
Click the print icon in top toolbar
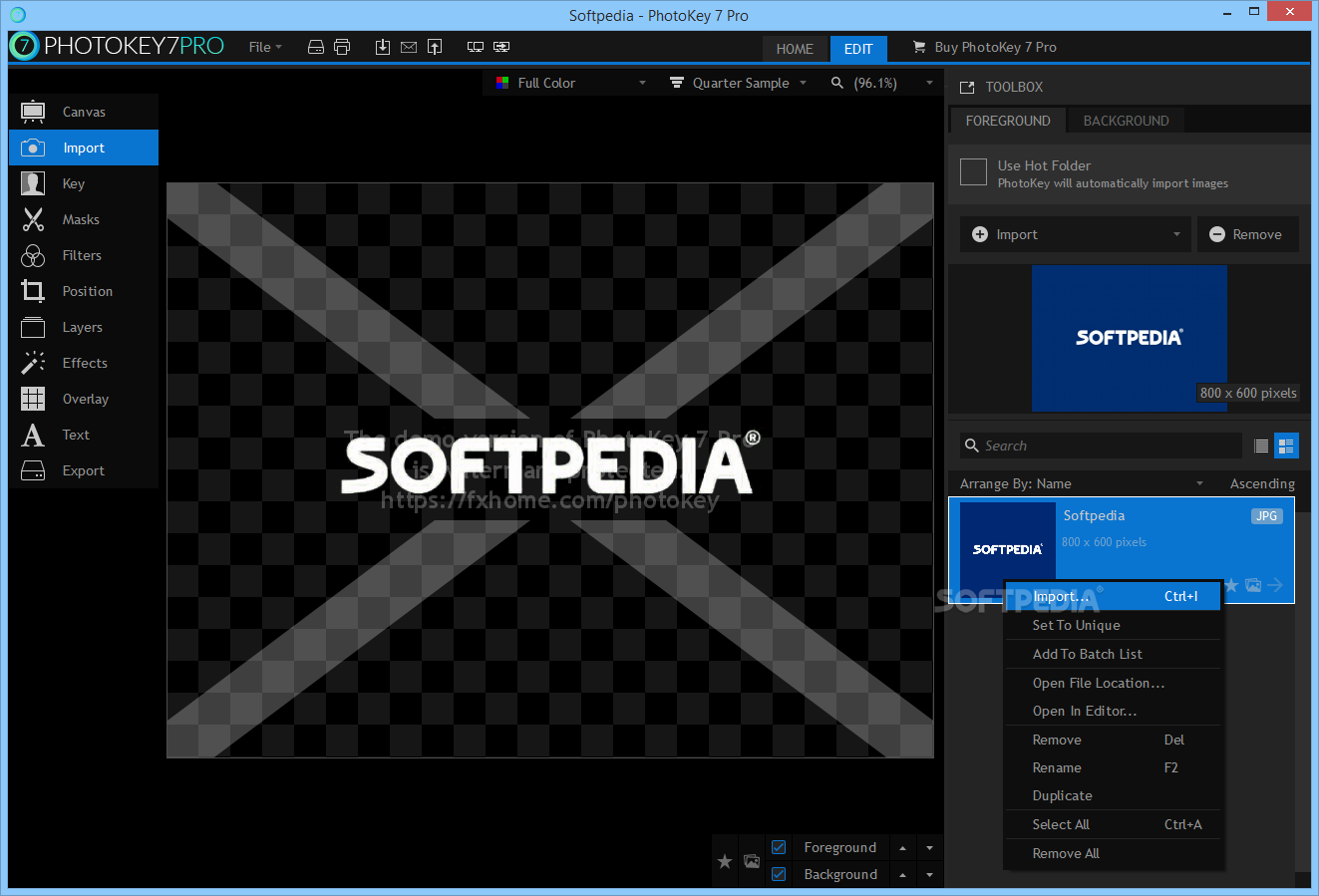[342, 47]
